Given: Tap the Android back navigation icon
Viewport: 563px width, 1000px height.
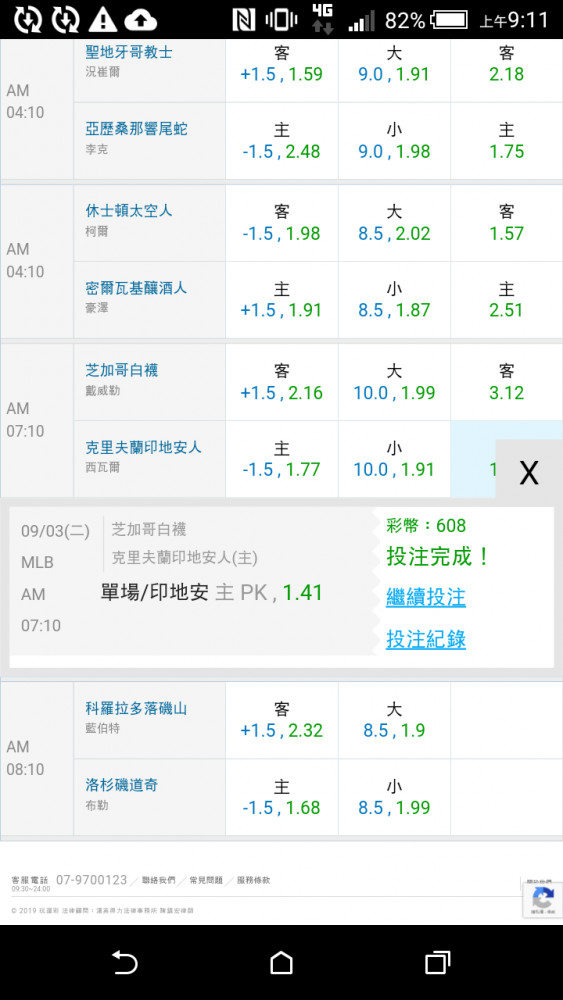Looking at the screenshot, I should tap(125, 962).
